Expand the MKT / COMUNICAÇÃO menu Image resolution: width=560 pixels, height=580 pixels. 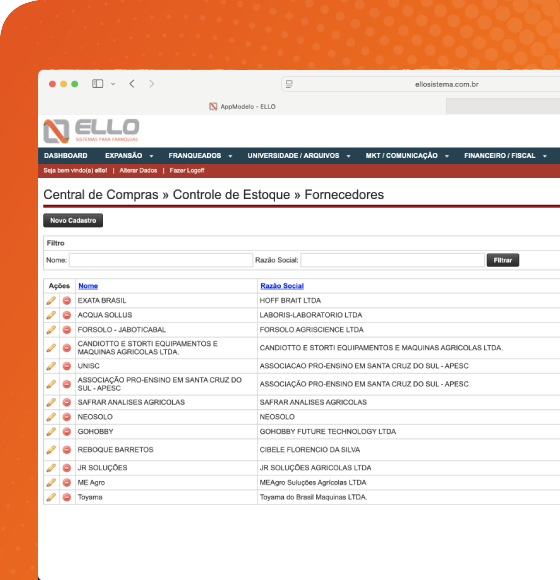[407, 156]
